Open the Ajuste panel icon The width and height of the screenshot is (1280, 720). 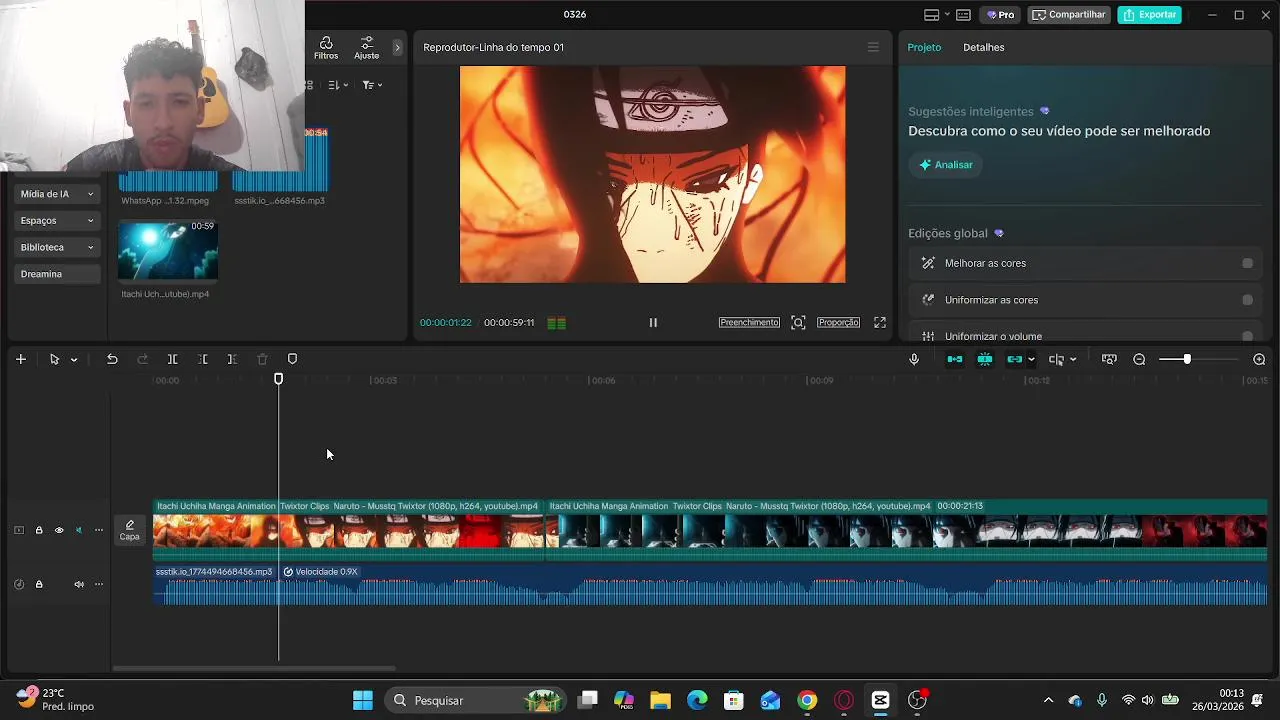click(x=367, y=48)
